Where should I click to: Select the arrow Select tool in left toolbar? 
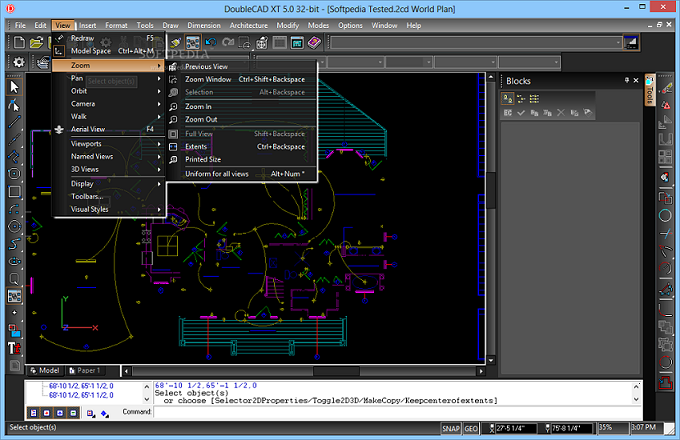[14, 87]
